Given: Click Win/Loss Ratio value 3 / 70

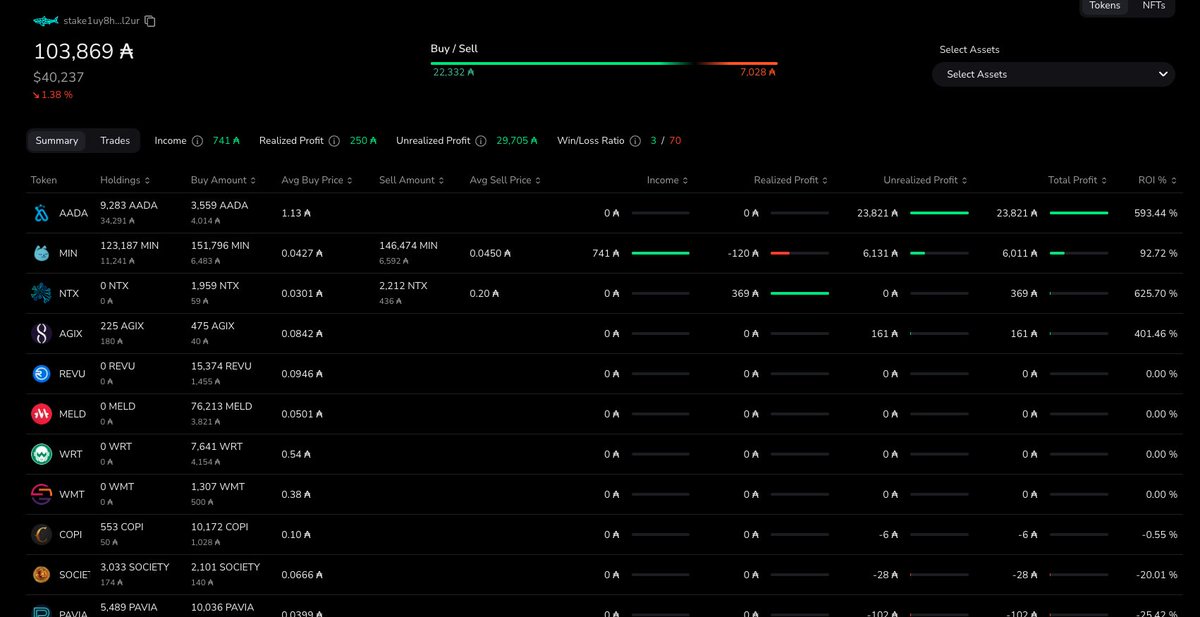Looking at the screenshot, I should pyautogui.click(x=665, y=141).
